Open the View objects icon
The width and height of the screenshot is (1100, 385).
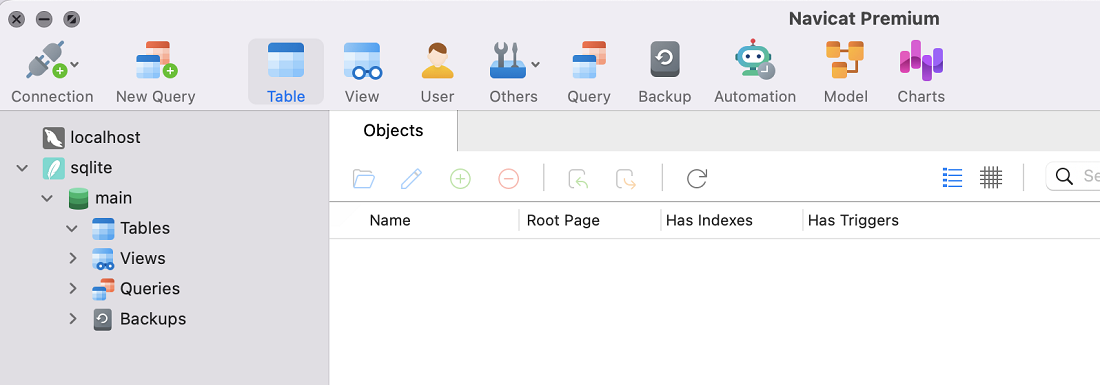point(362,60)
